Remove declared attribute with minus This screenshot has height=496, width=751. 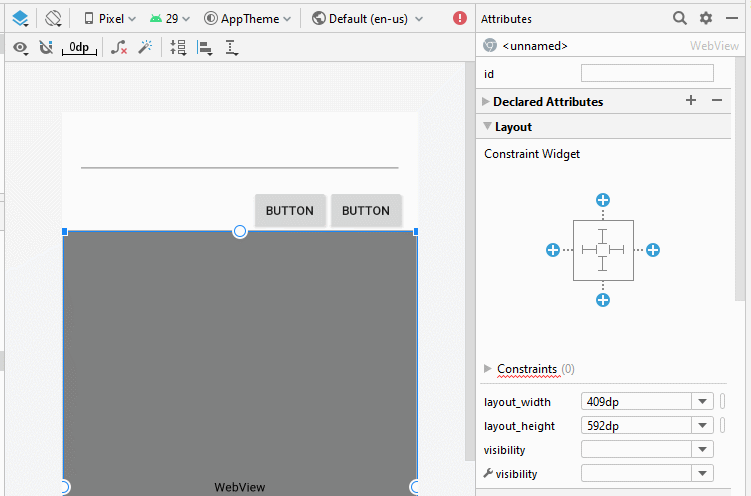point(717,101)
